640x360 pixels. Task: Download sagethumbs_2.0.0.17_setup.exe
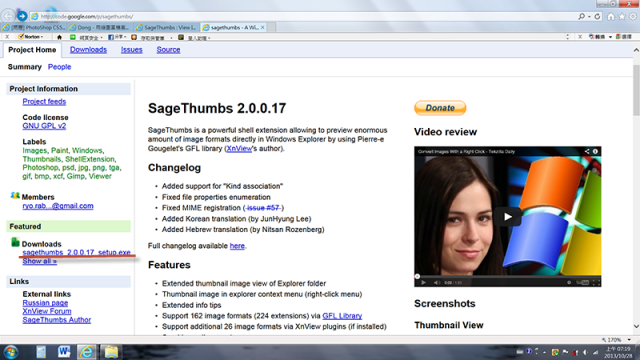[76, 253]
